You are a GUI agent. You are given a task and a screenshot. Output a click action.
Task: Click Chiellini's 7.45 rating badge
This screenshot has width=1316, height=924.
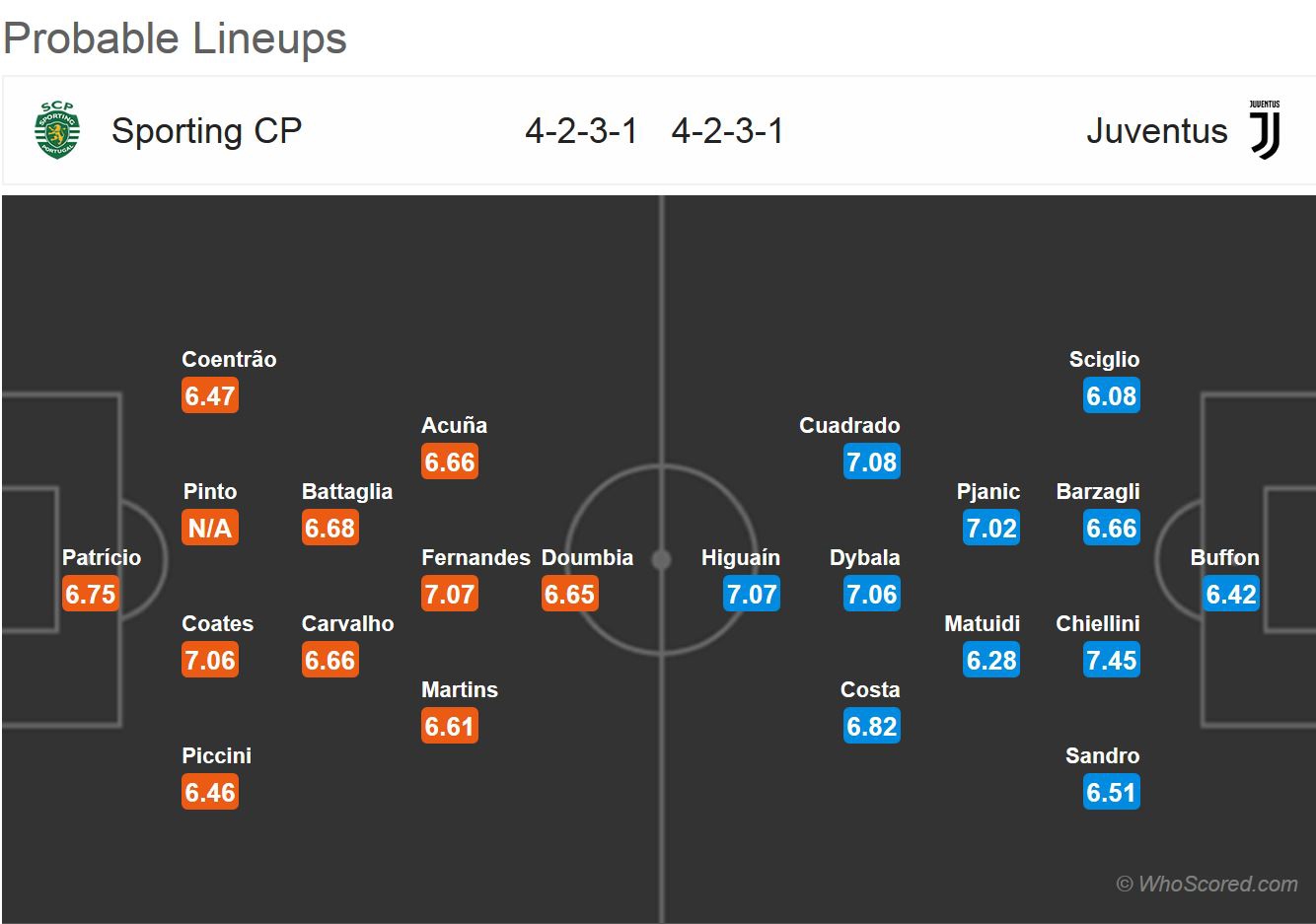point(1111,661)
